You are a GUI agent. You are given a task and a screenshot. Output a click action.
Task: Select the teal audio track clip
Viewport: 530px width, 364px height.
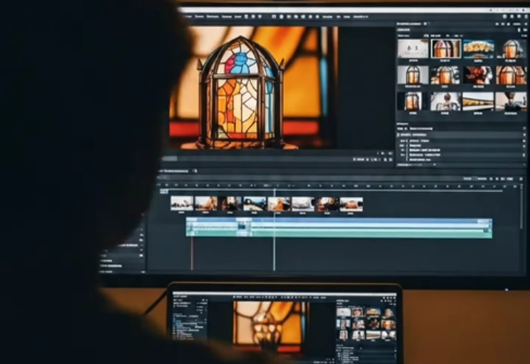pyautogui.click(x=339, y=233)
